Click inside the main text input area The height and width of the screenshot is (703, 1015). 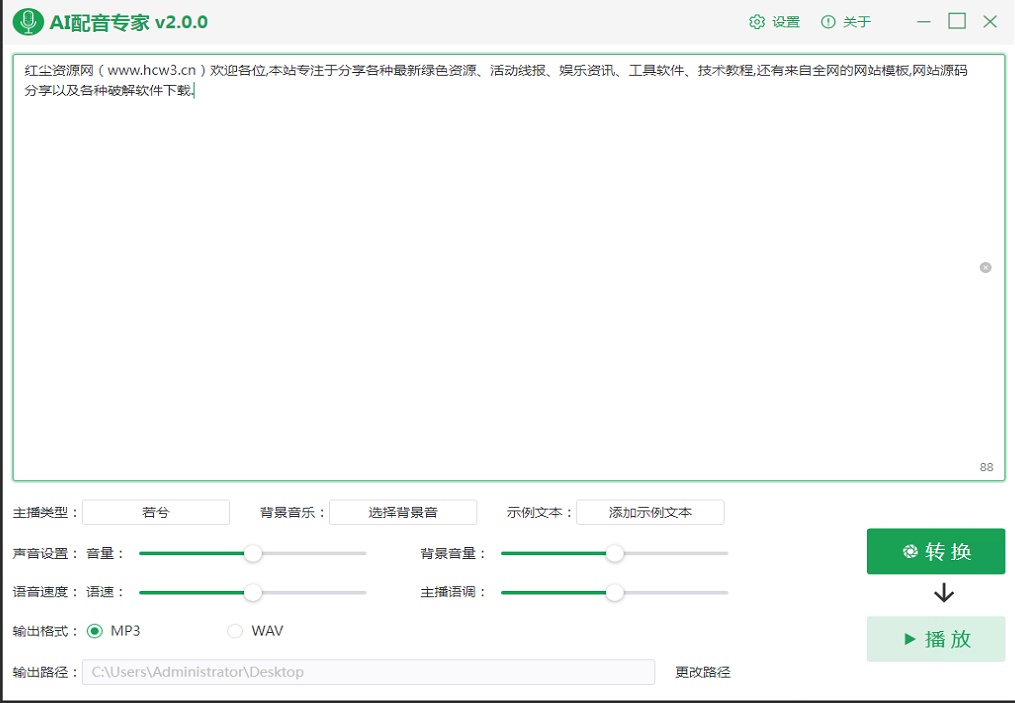509,268
